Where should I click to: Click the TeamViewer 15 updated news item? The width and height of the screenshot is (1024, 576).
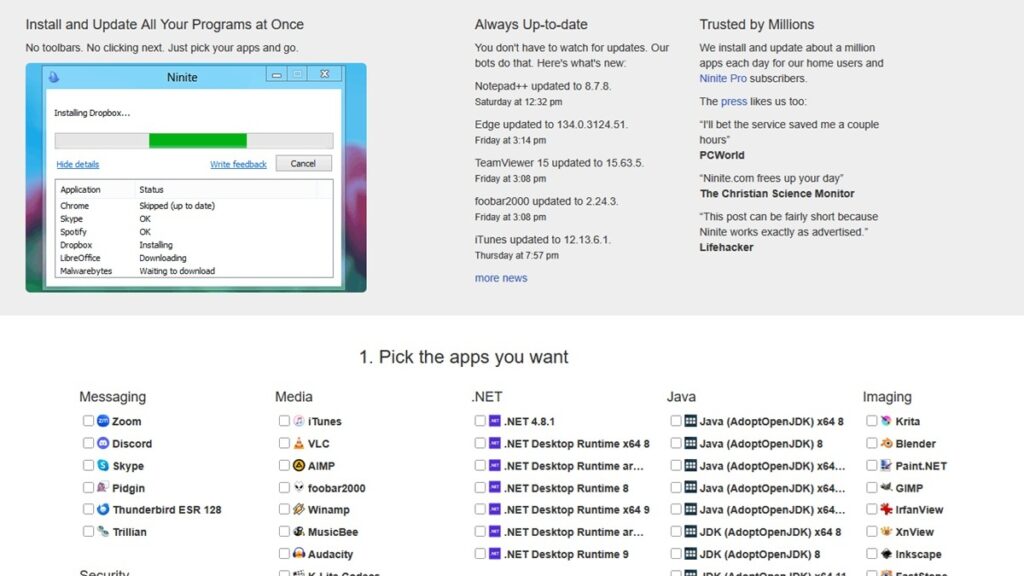pos(559,163)
